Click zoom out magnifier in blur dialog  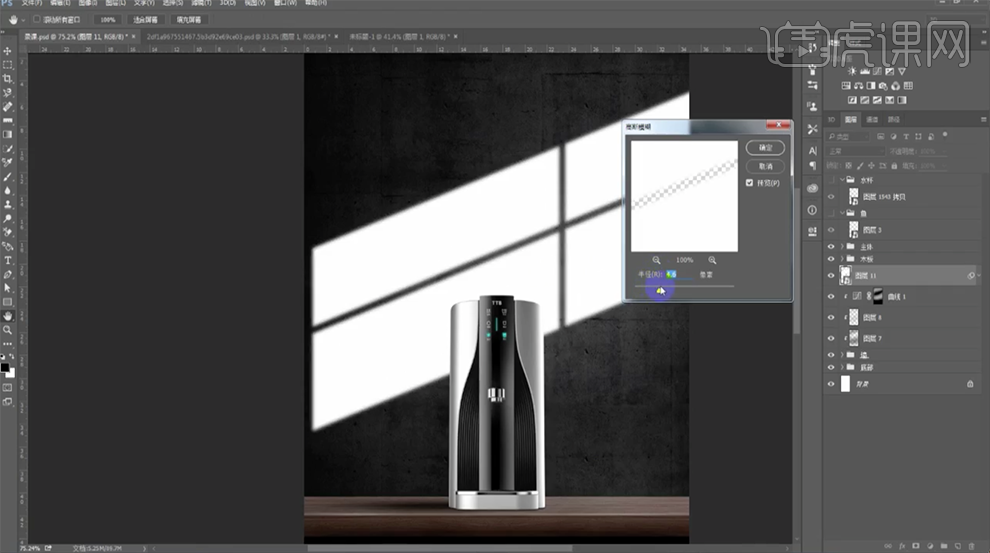[657, 260]
